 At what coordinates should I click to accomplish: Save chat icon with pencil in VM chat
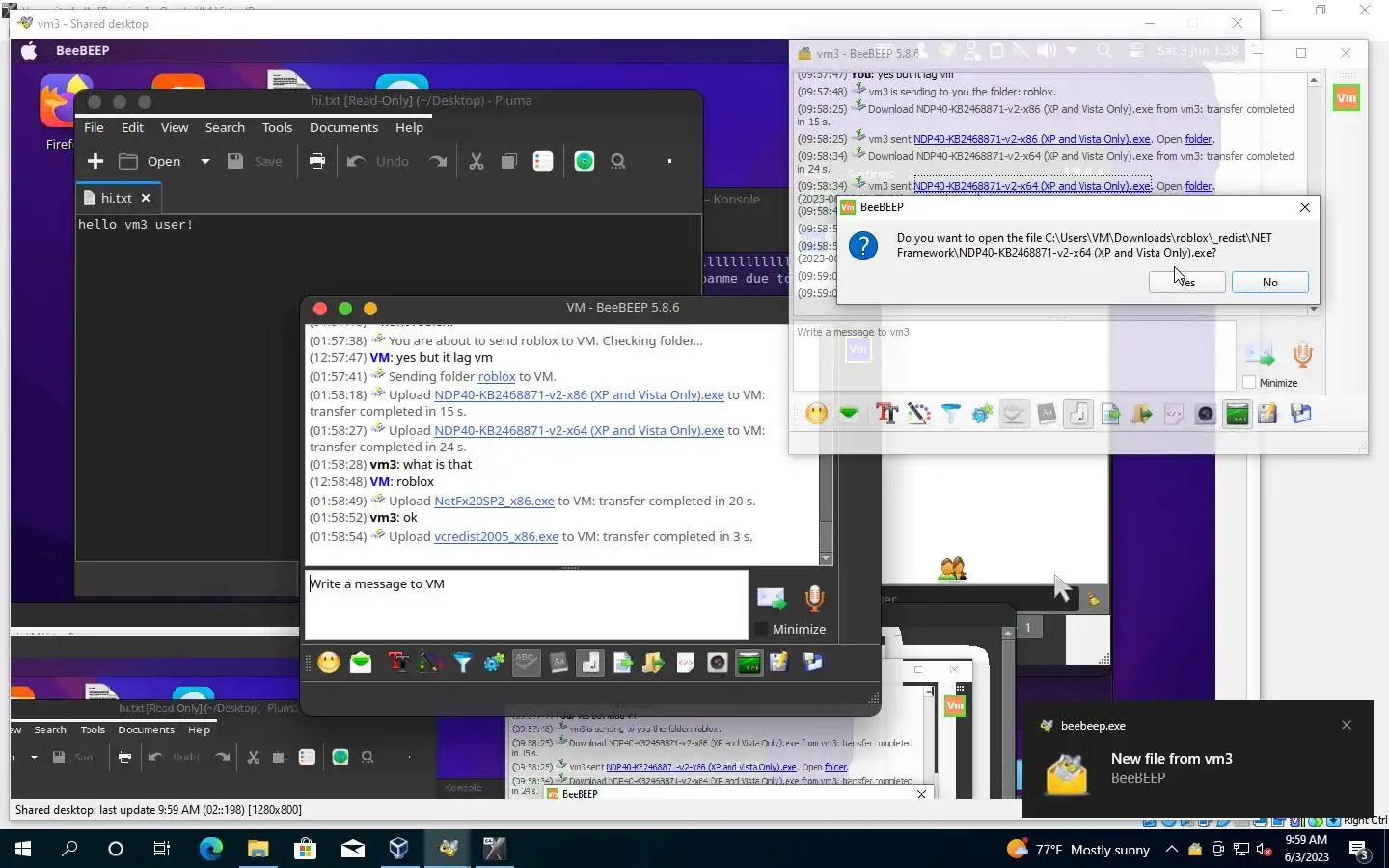779,663
